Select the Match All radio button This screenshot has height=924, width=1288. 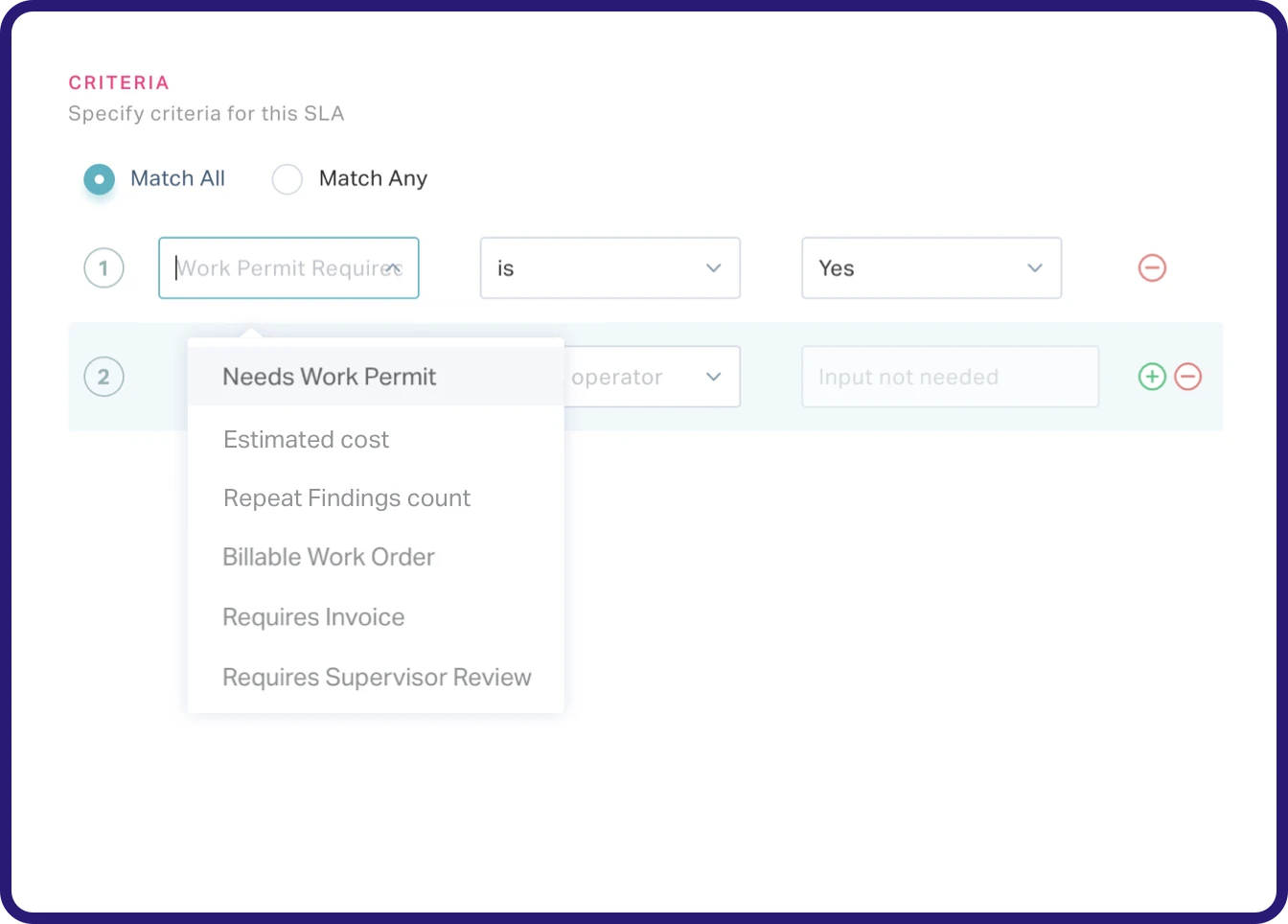(99, 179)
